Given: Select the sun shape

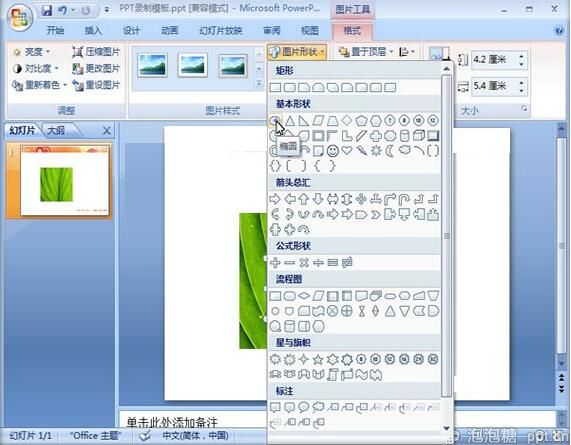Looking at the screenshot, I should pos(375,150).
